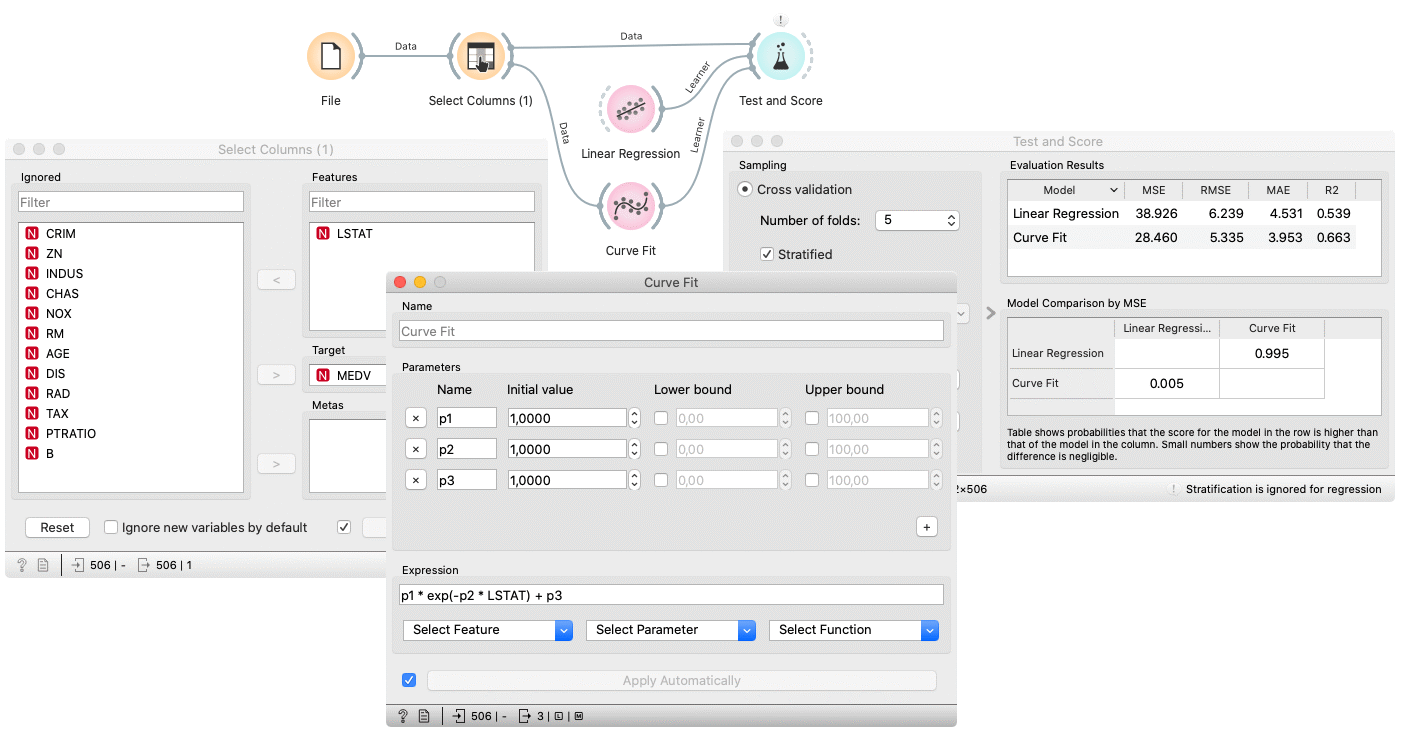Toggle the Stratified checkbox
Viewport: 1402px width, 747px height.
click(x=767, y=254)
